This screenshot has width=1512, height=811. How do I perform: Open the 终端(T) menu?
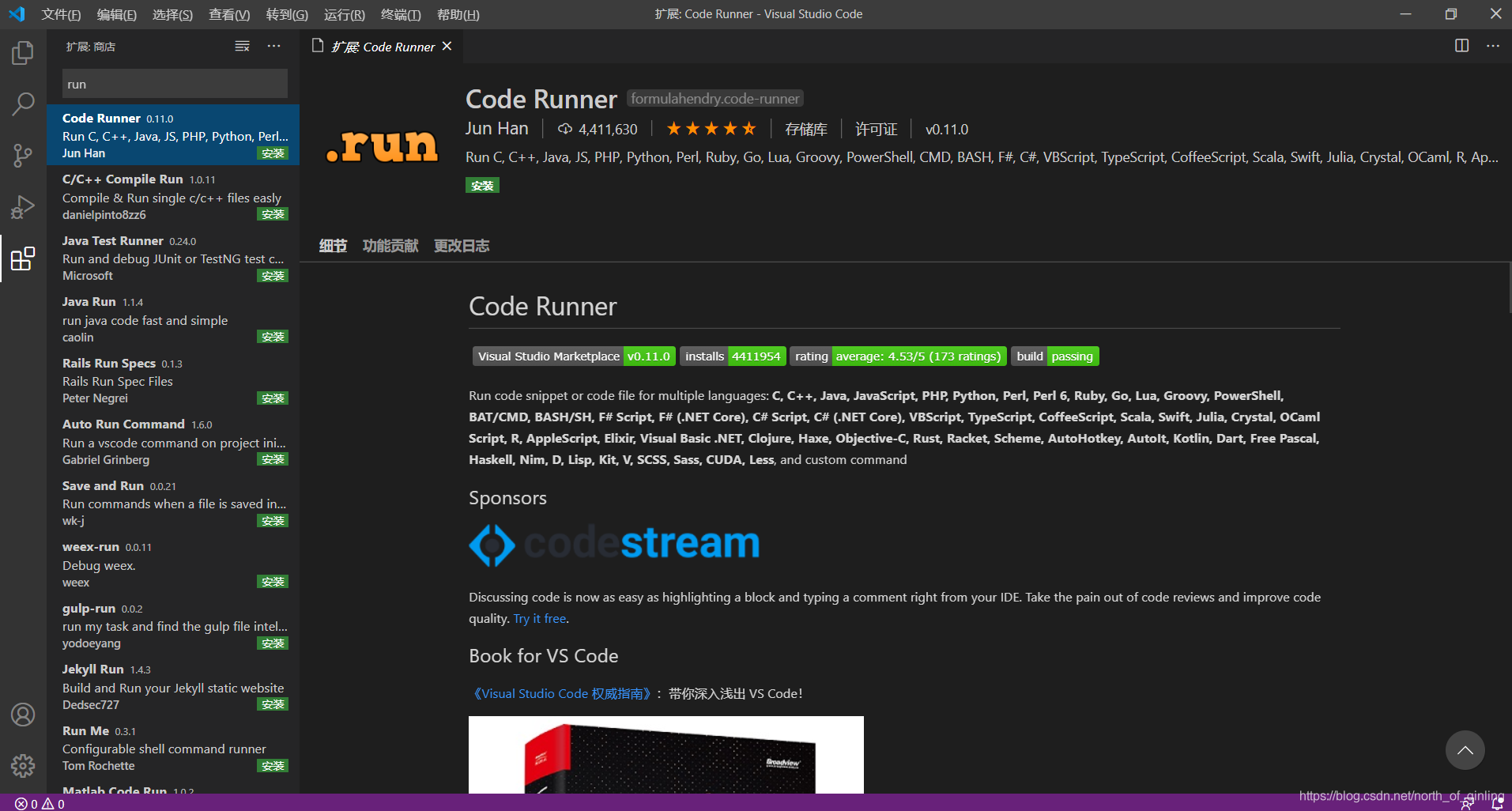tap(401, 14)
